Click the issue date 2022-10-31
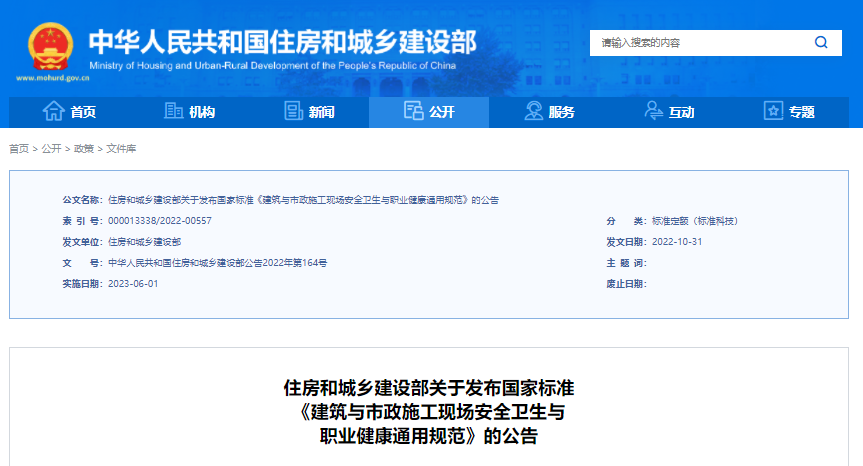 677,242
